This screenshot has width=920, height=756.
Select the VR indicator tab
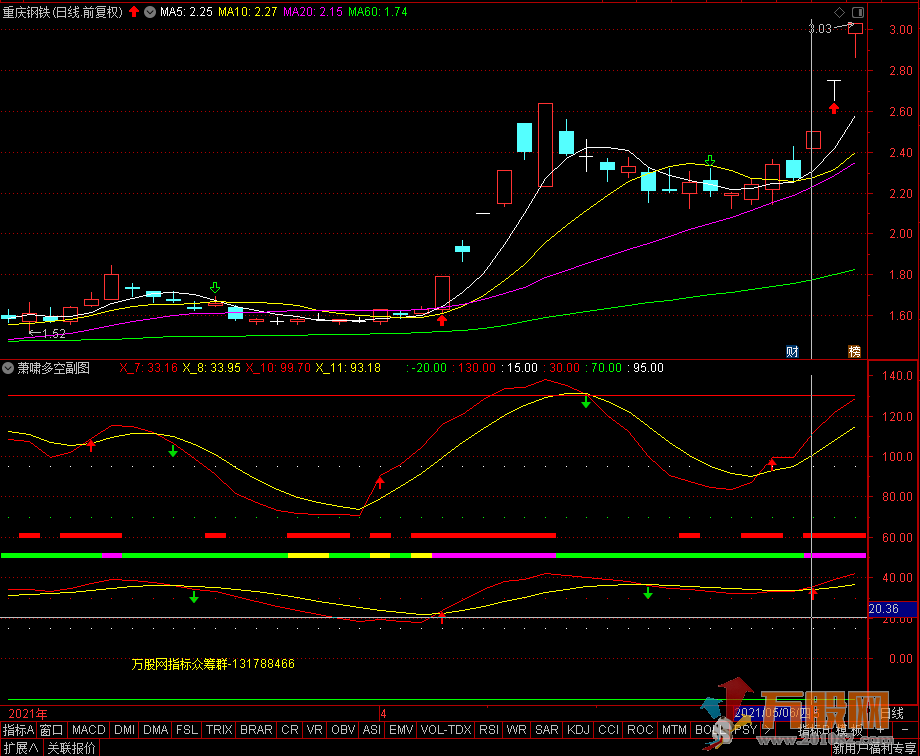pos(314,730)
